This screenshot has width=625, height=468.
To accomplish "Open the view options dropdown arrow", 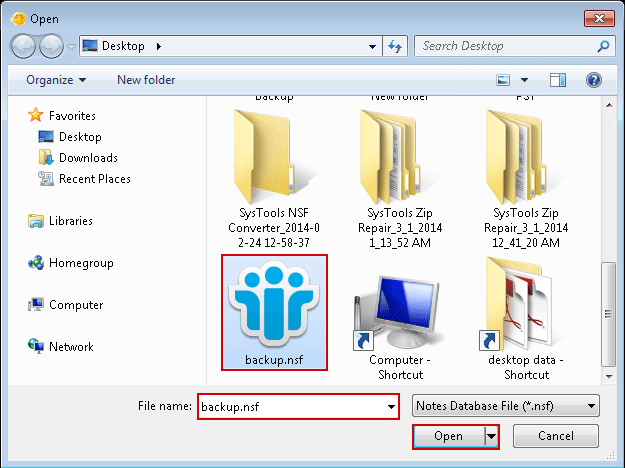I will click(525, 80).
